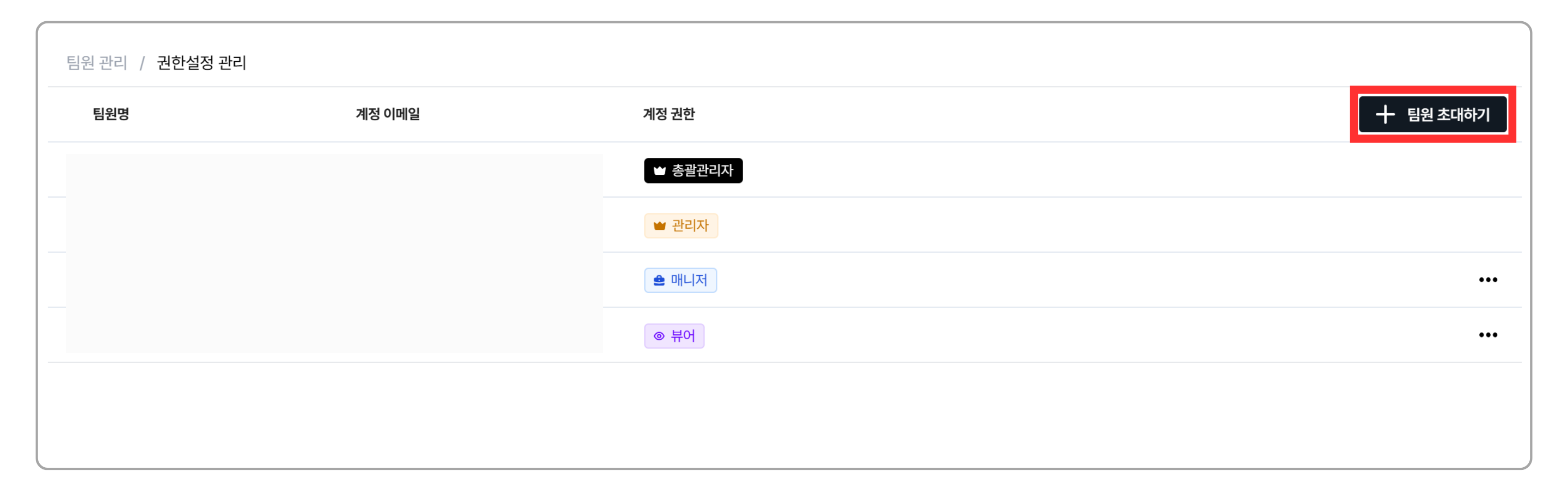
Task: Click the briefcase icon on 매니저 badge
Action: (659, 280)
